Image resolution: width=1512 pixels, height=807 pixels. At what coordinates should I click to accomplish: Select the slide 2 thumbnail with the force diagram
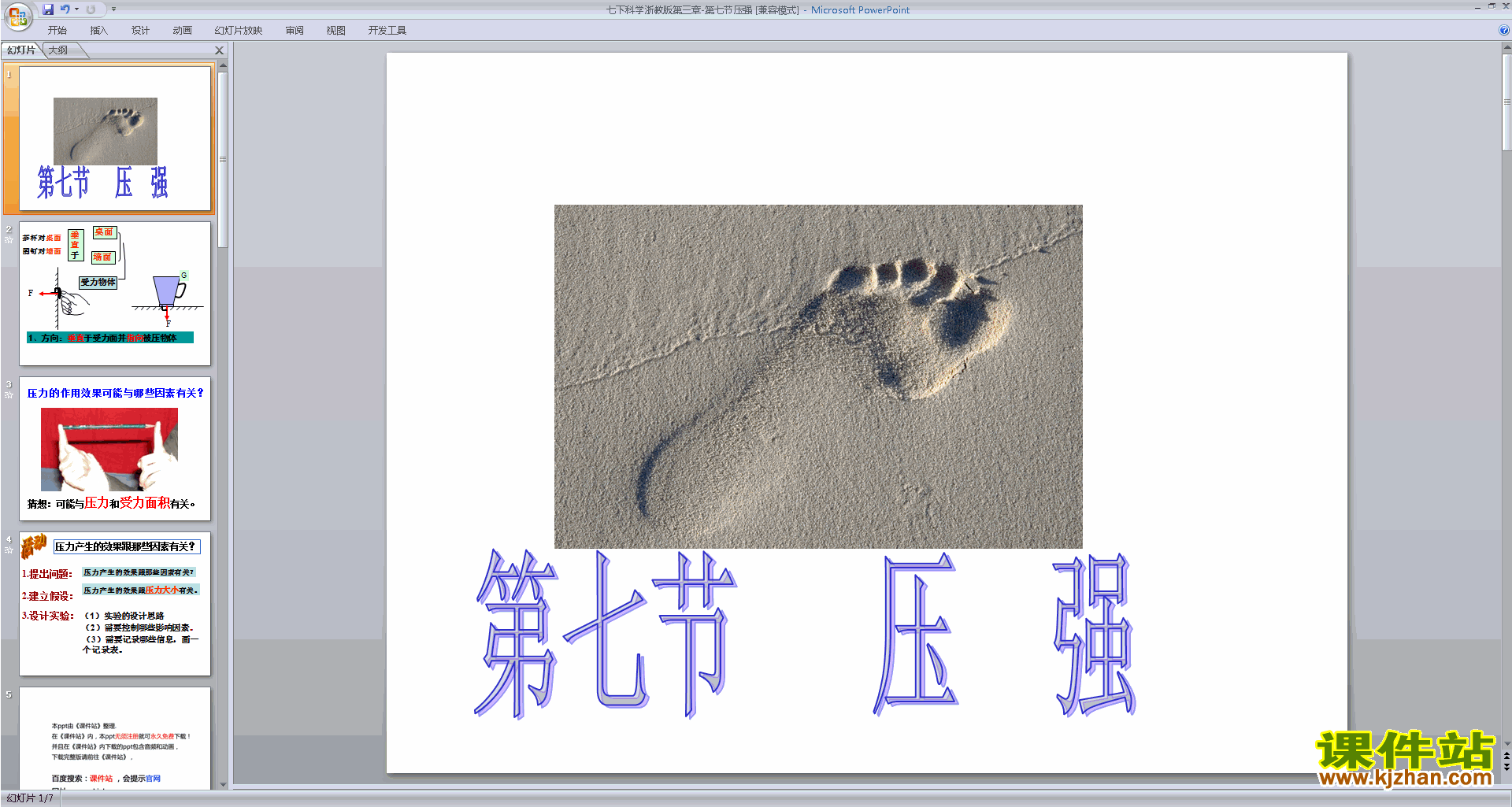pos(115,293)
